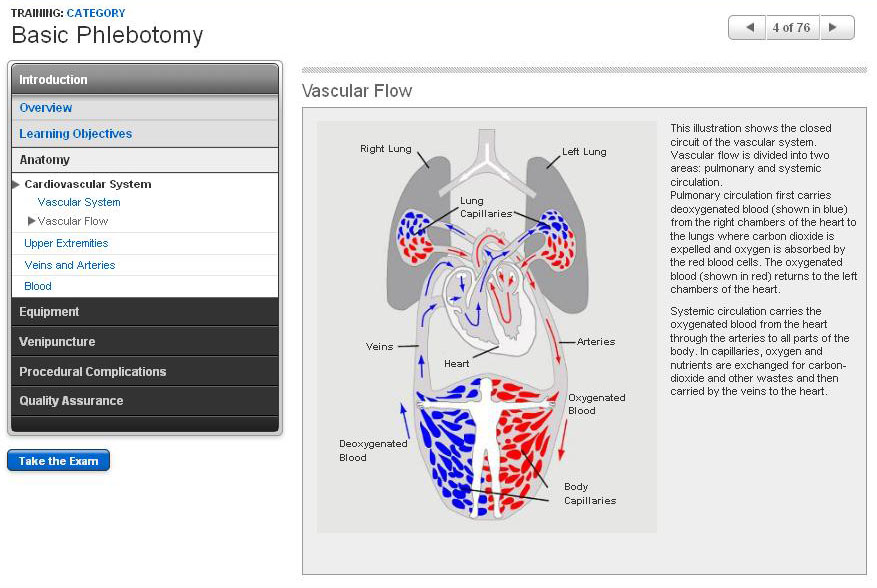Expand the Procedural Complications section
Image resolution: width=877 pixels, height=588 pixels.
[x=93, y=372]
